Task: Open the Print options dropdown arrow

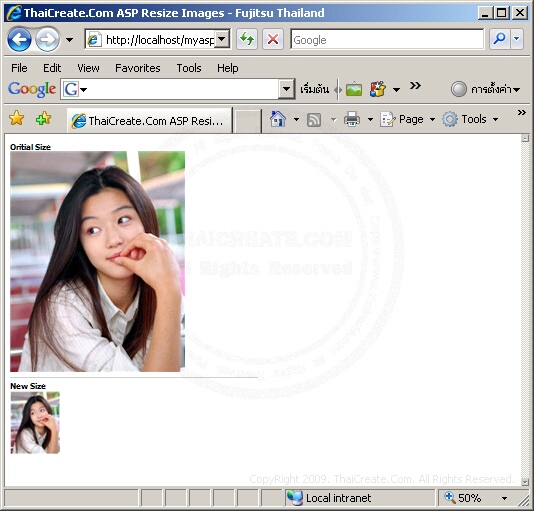Action: [x=370, y=120]
